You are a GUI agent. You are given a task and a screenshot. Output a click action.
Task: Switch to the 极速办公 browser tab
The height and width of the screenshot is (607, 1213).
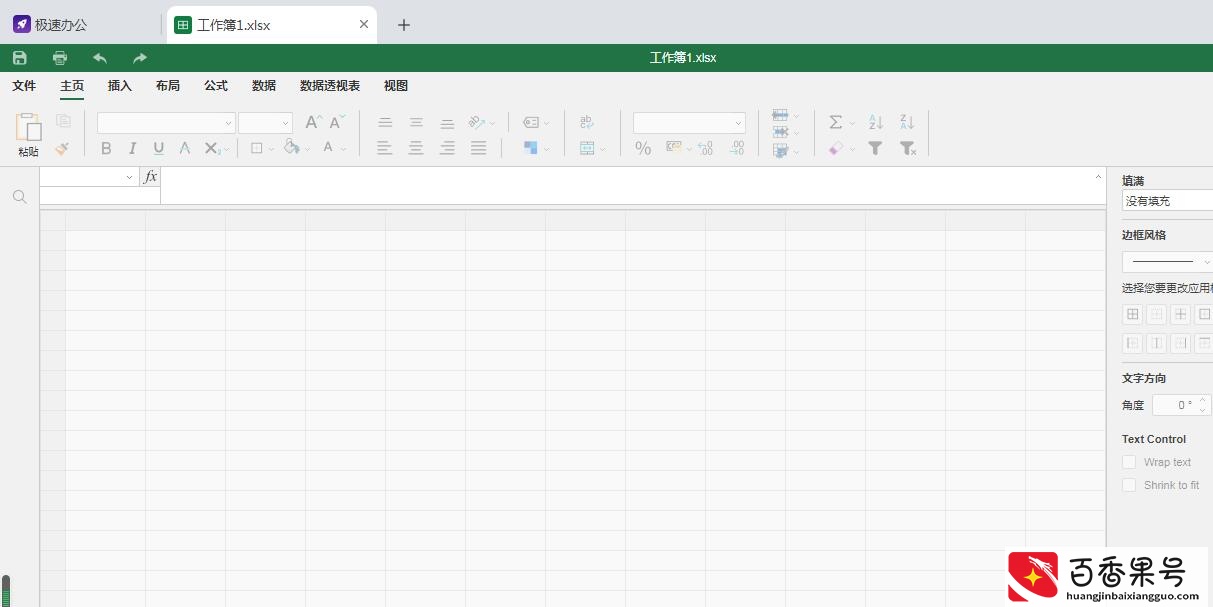(61, 25)
